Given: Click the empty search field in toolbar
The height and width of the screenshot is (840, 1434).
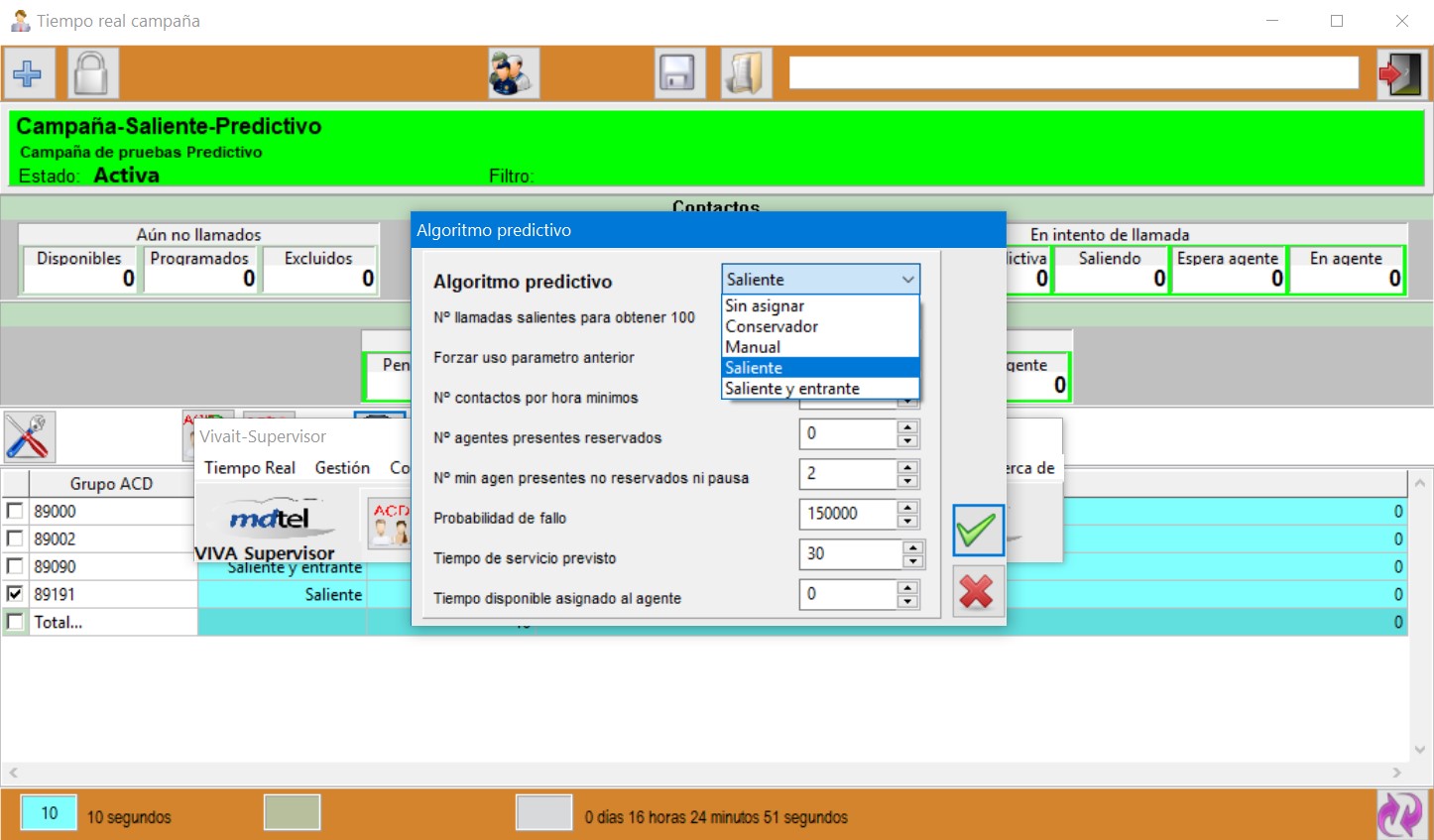Looking at the screenshot, I should [x=1073, y=72].
